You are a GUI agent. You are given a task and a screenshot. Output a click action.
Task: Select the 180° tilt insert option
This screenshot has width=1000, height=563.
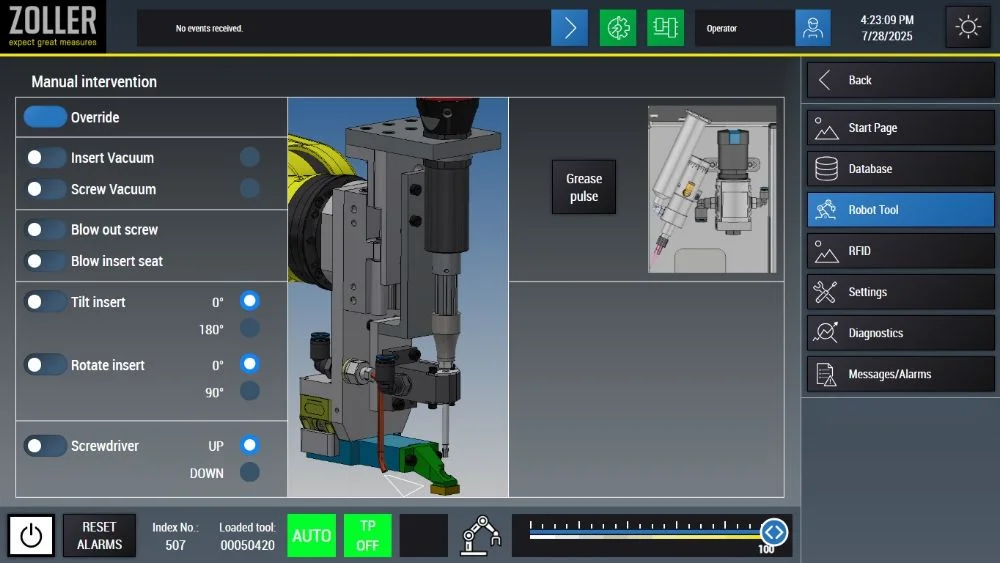(x=250, y=329)
